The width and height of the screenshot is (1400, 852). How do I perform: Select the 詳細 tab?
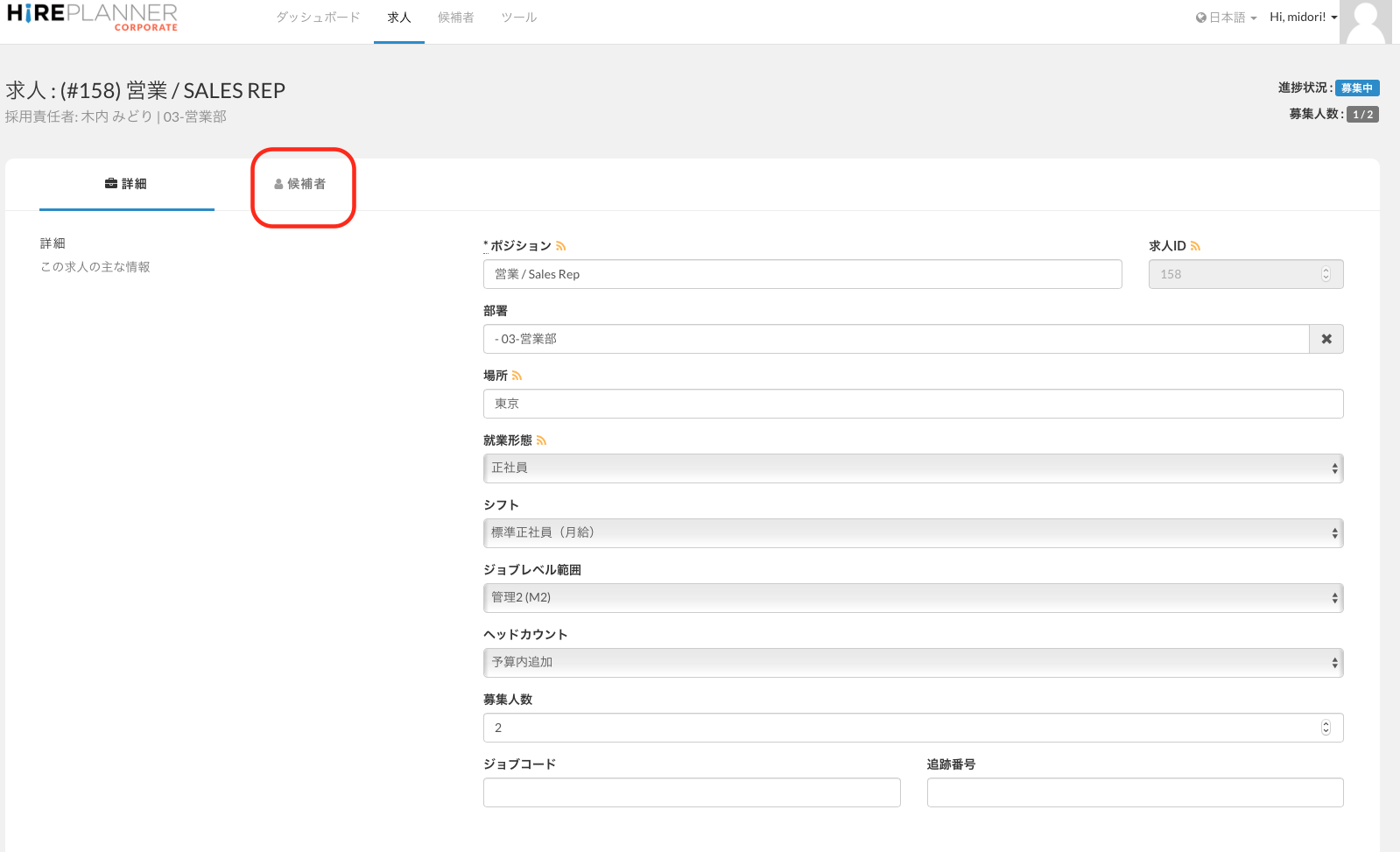(x=126, y=184)
